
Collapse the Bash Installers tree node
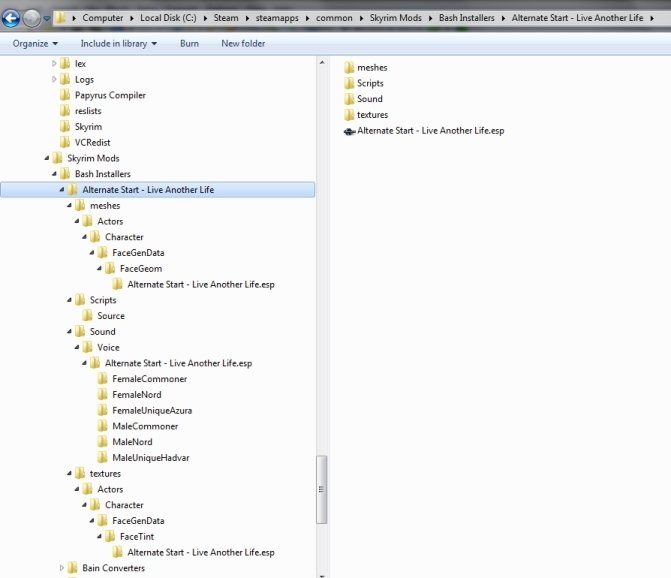pos(54,174)
